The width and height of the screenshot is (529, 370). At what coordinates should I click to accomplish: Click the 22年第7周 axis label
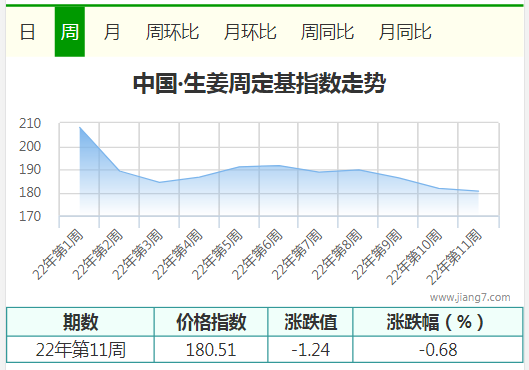tap(297, 254)
